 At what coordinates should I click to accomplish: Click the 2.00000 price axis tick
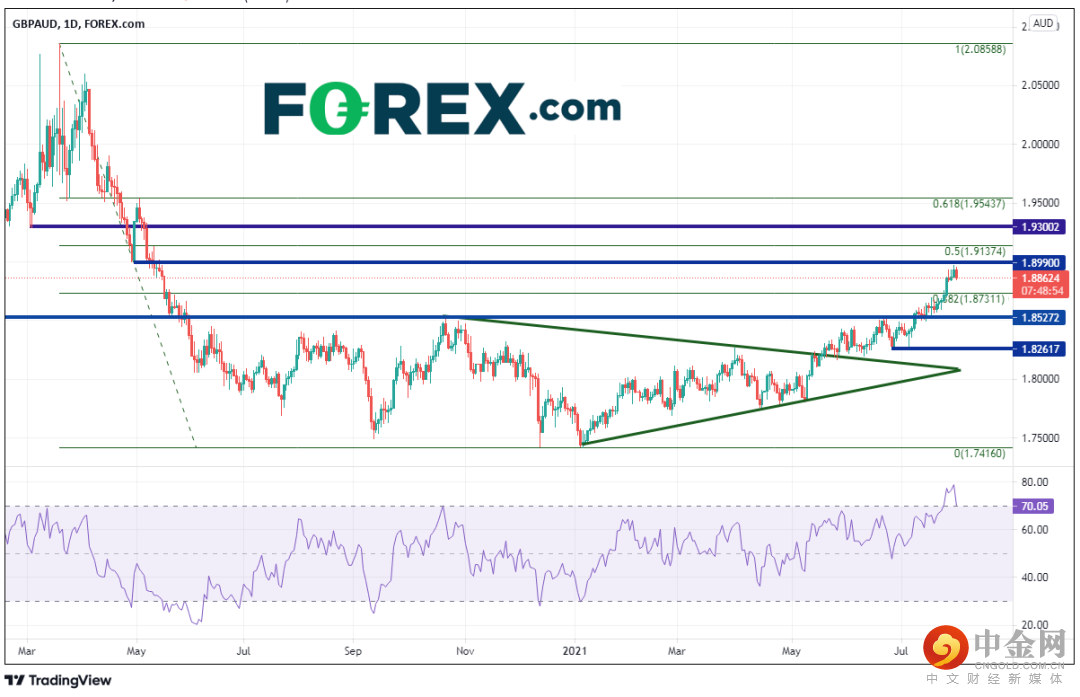pos(1040,144)
